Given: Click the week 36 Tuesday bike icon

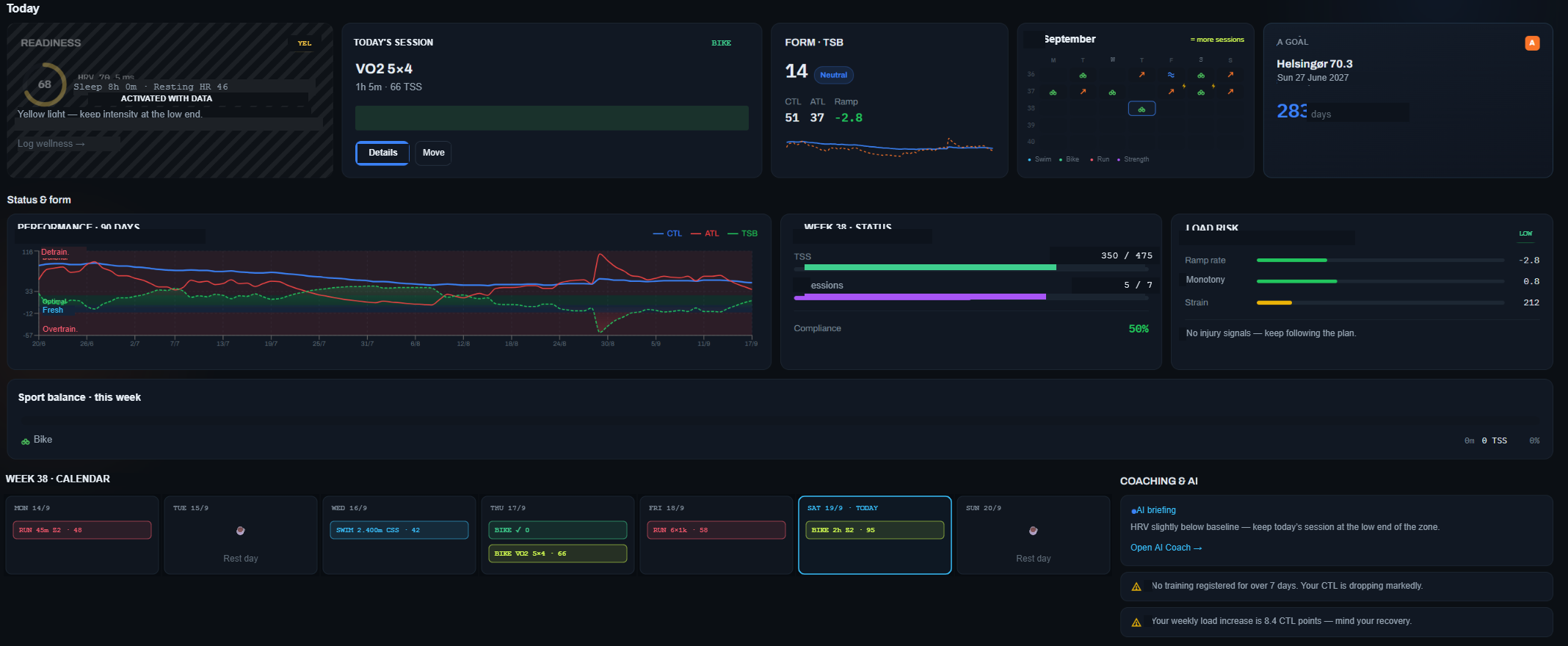Looking at the screenshot, I should click(1083, 76).
